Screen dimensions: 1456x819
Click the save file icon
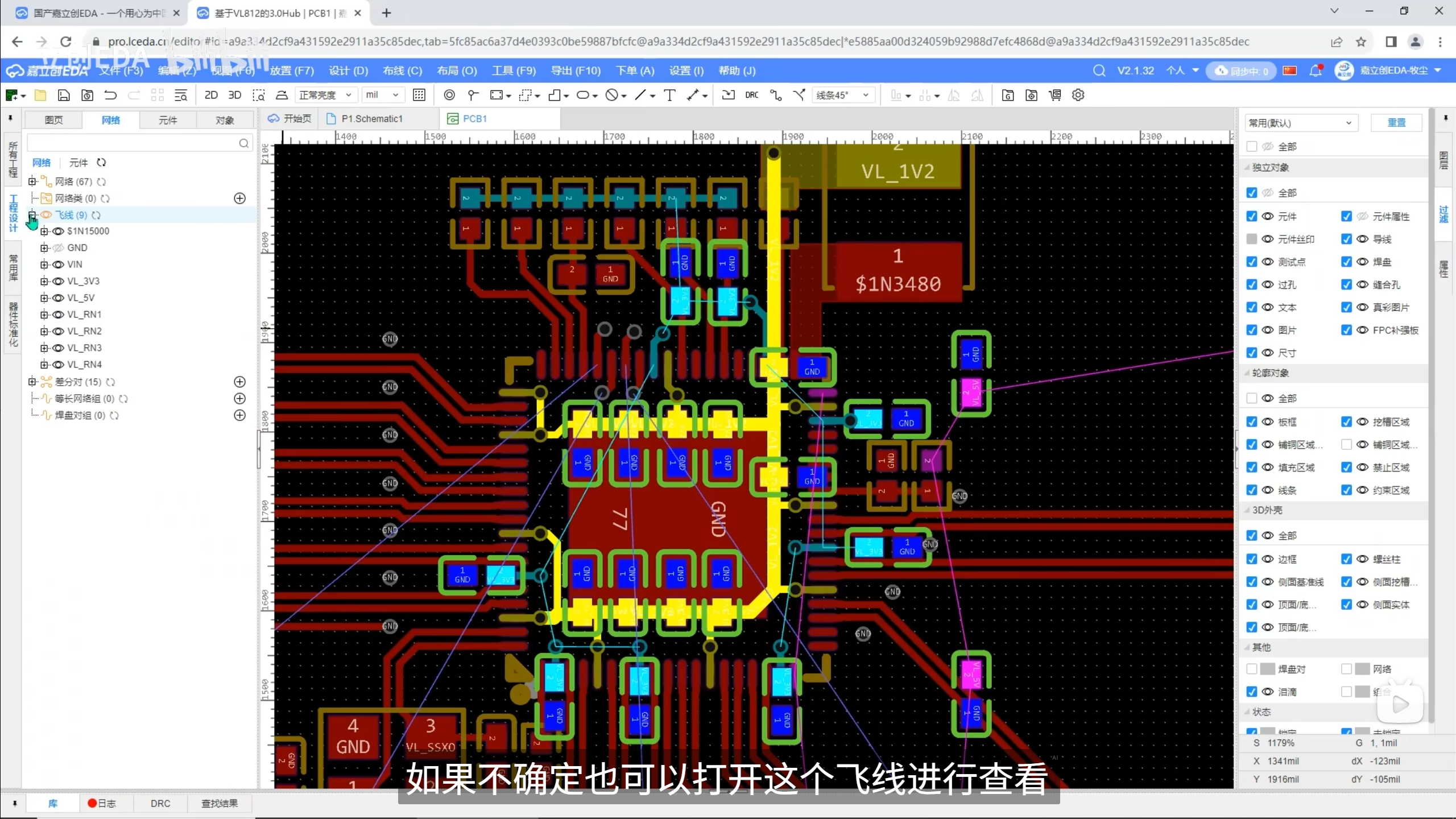(64, 95)
